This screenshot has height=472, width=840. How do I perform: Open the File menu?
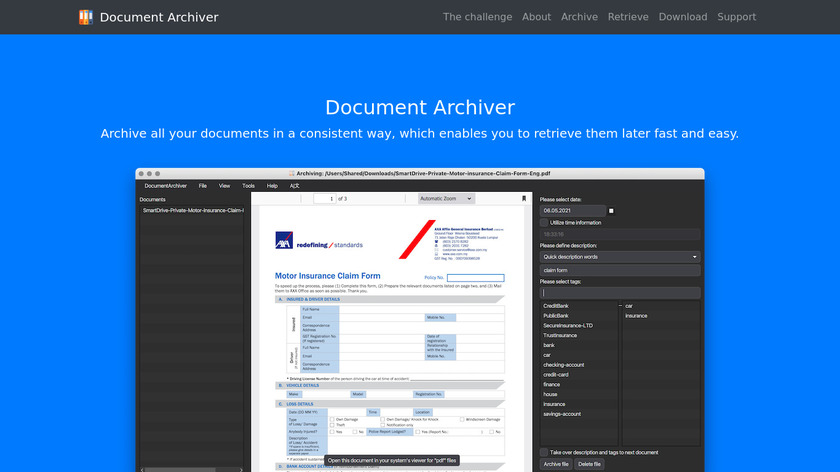tap(203, 186)
